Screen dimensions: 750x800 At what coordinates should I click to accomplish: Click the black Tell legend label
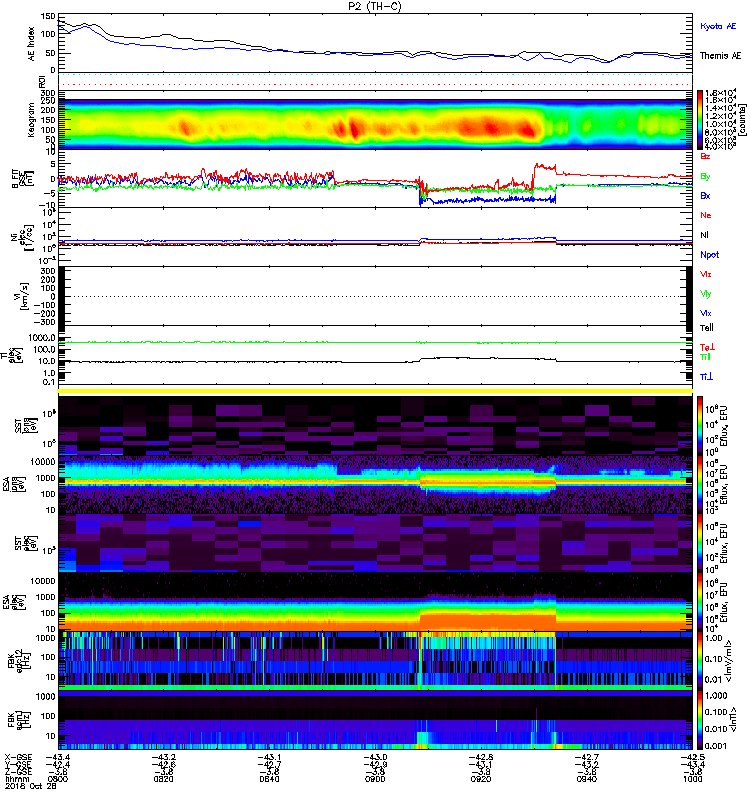coord(707,328)
